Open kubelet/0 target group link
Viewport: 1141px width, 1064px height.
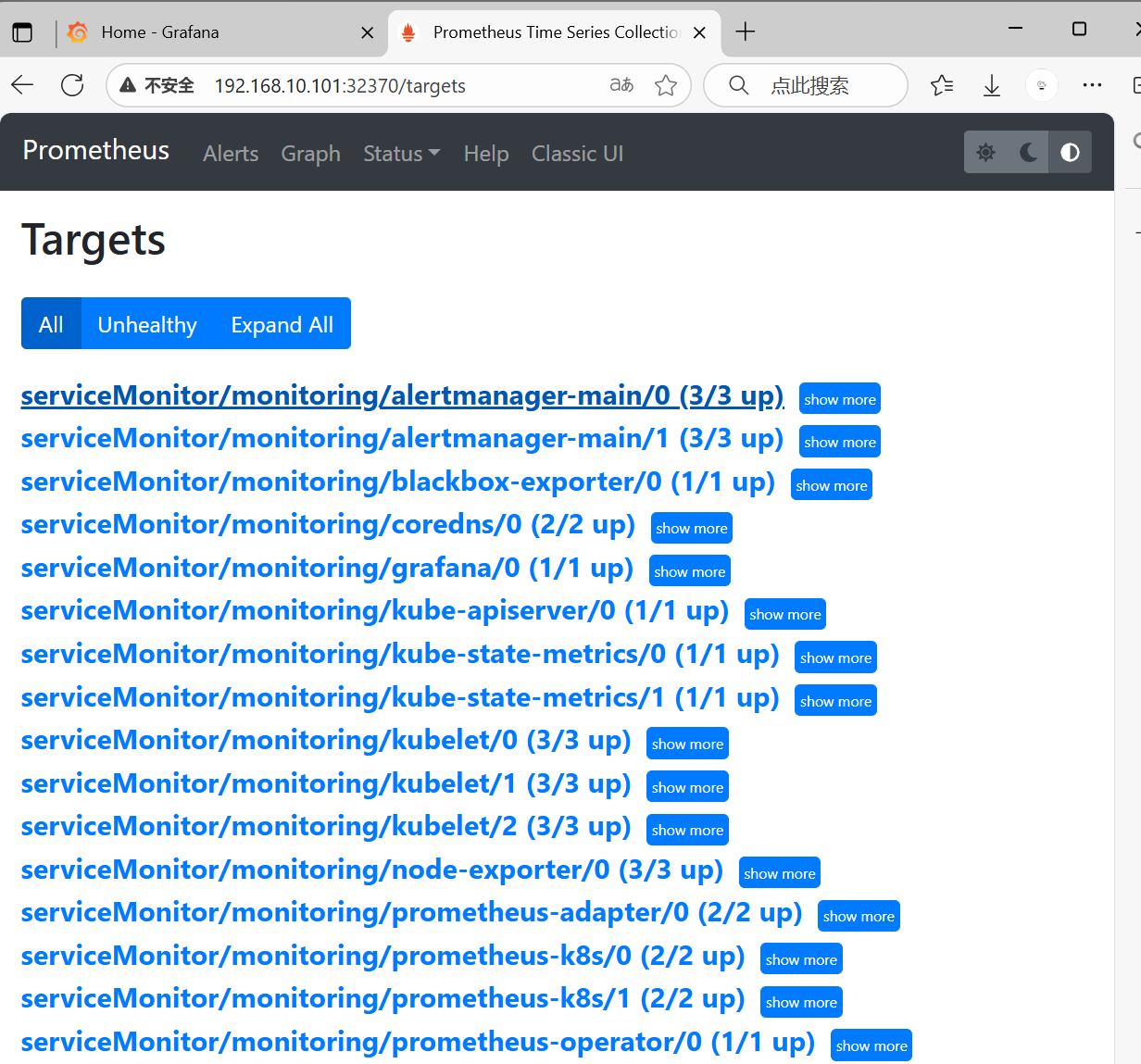click(x=326, y=740)
